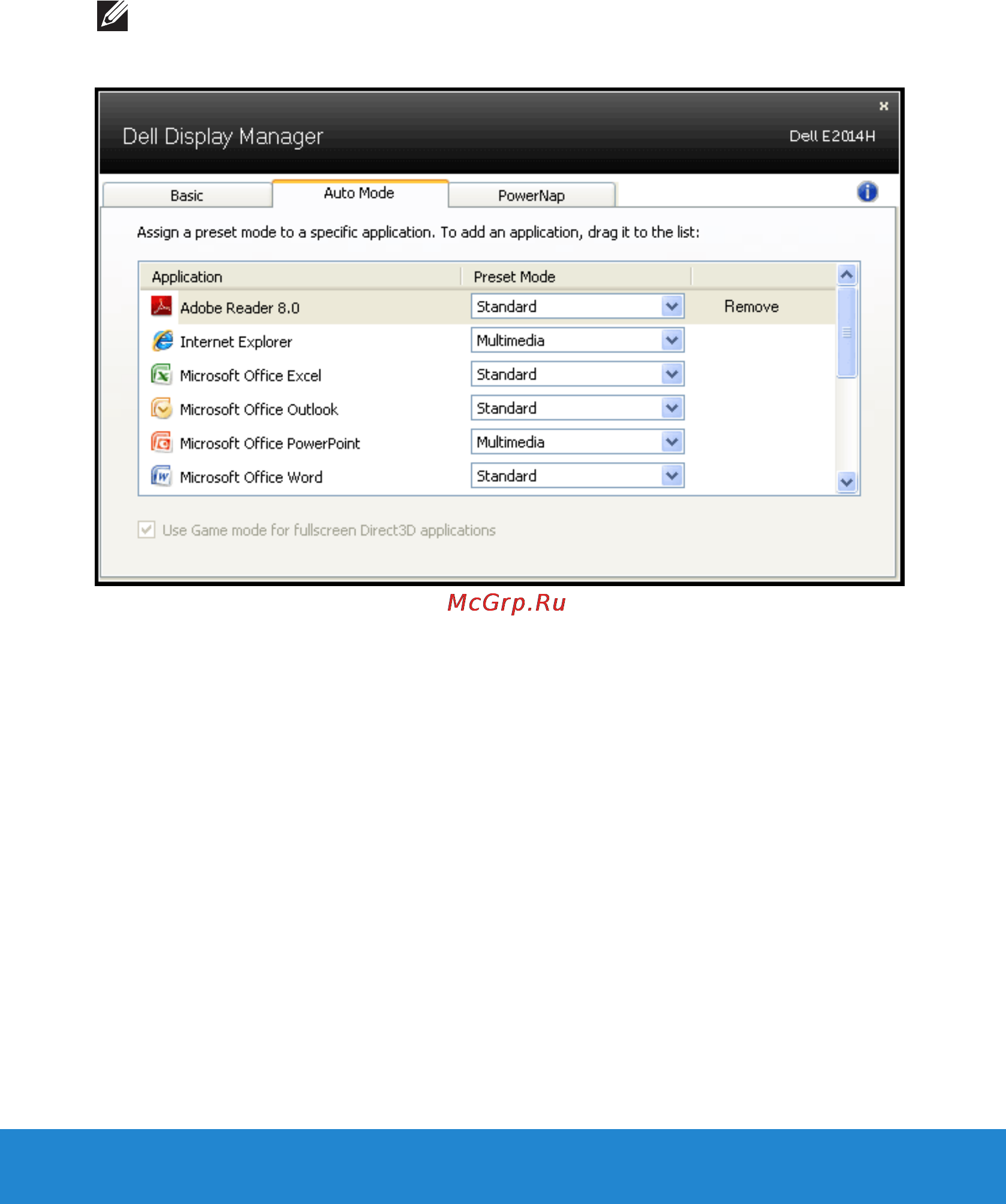Select the Microsoft Office PowerPoint row text
The image size is (1006, 1204).
tap(270, 443)
